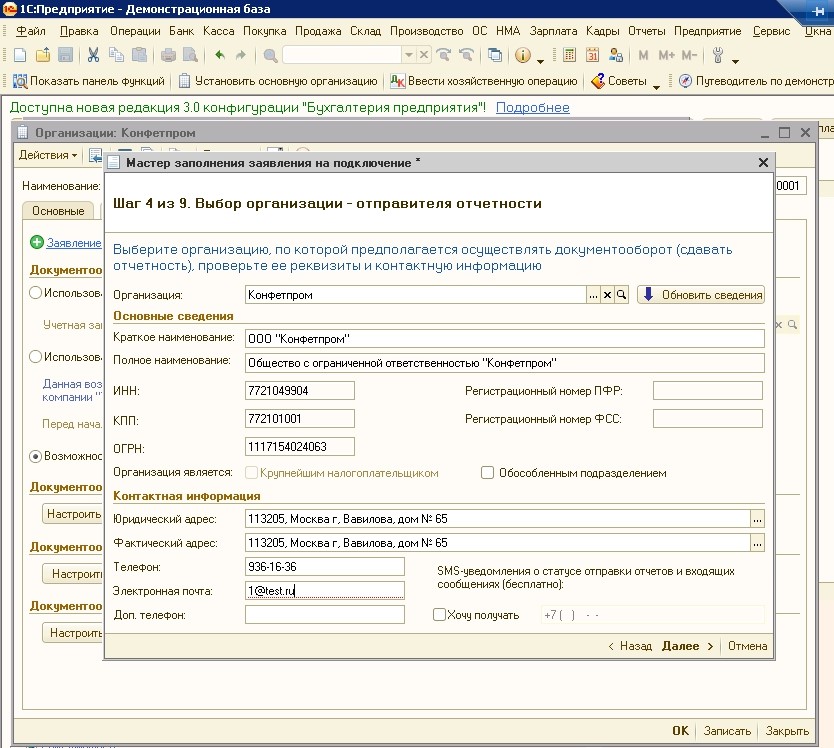The width and height of the screenshot is (834, 748).
Task: Click the Copy icon in toolbar
Action: click(x=116, y=55)
